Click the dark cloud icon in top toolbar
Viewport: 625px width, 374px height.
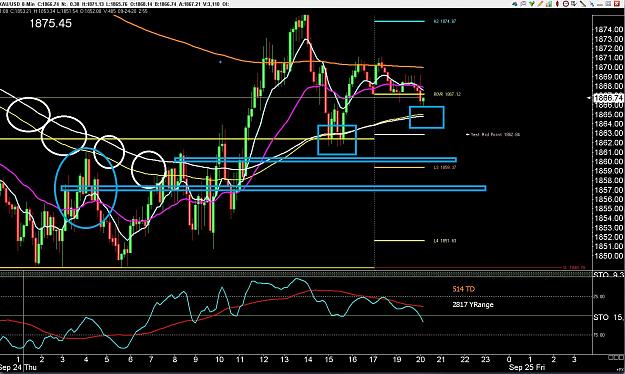coord(515,4)
